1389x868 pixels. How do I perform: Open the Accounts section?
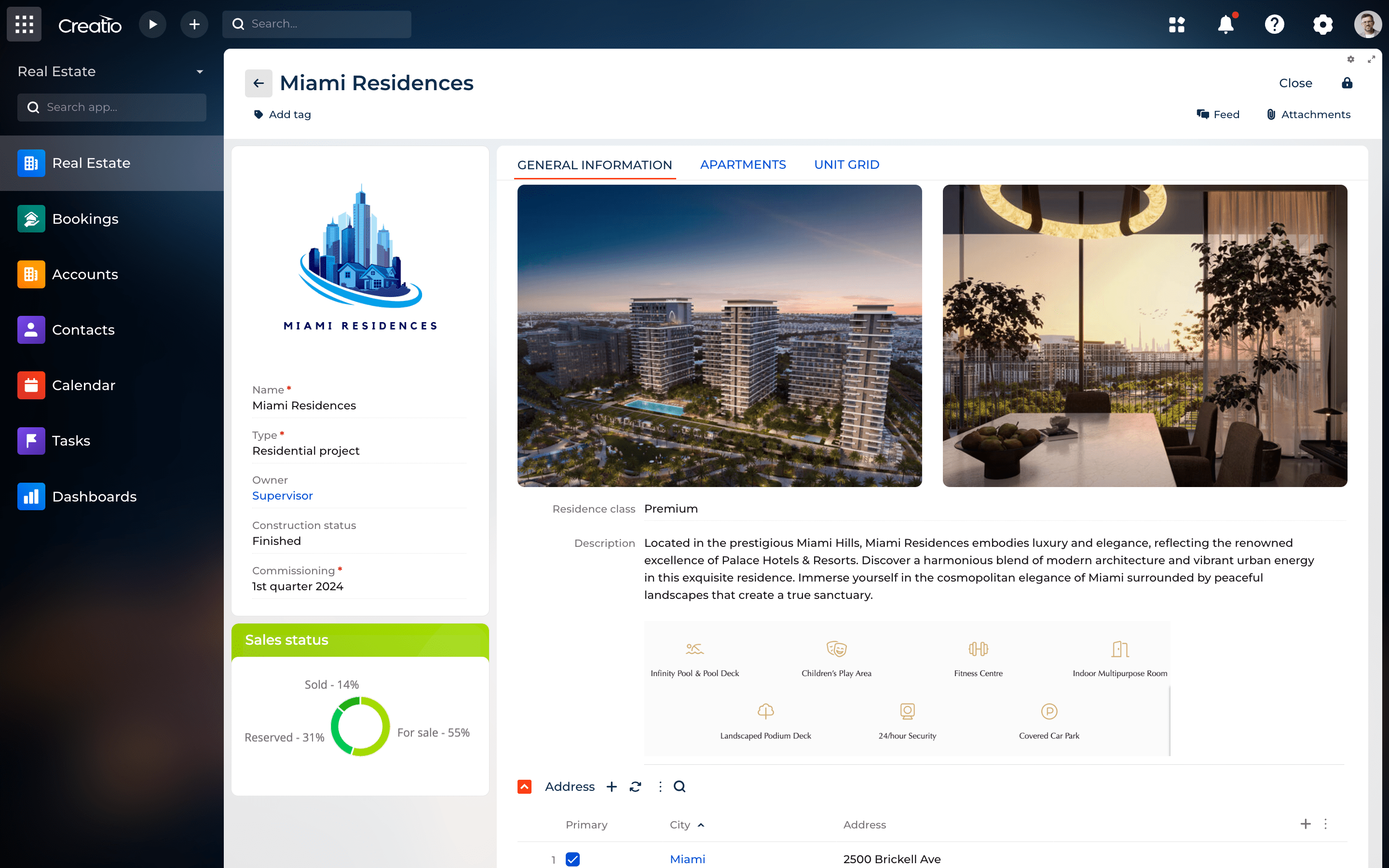pos(112,274)
